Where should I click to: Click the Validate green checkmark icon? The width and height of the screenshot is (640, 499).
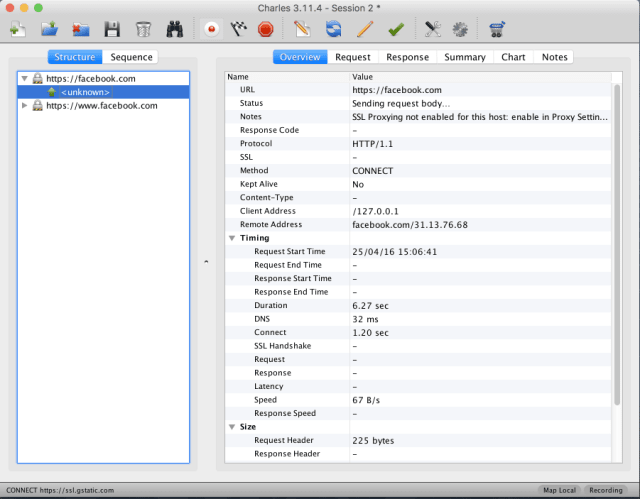[396, 29]
